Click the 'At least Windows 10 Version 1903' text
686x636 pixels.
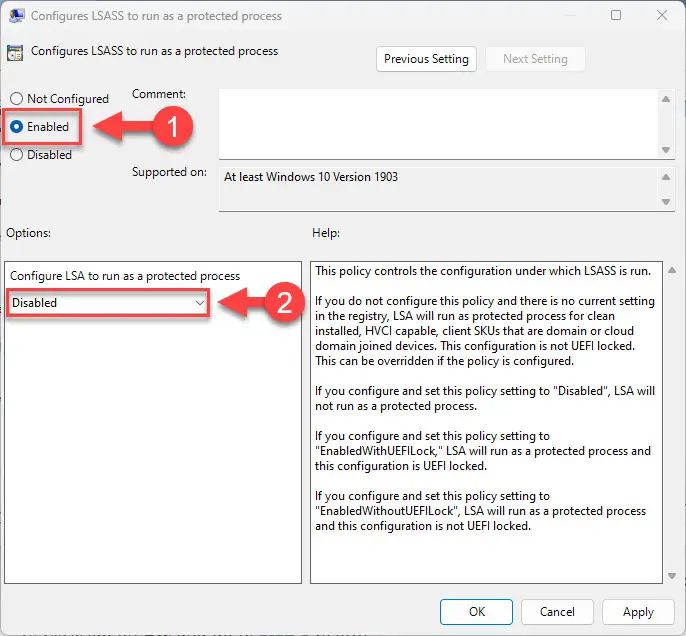pyautogui.click(x=311, y=177)
